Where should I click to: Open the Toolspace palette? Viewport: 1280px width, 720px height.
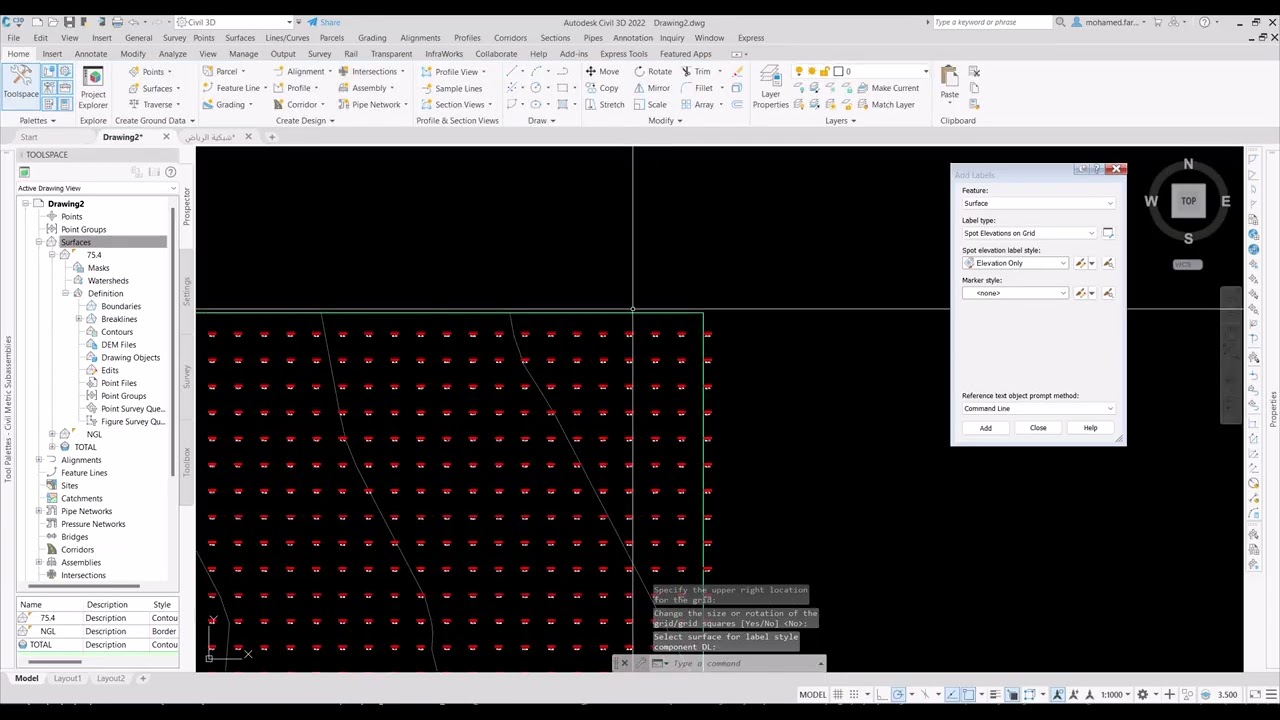tap(21, 80)
